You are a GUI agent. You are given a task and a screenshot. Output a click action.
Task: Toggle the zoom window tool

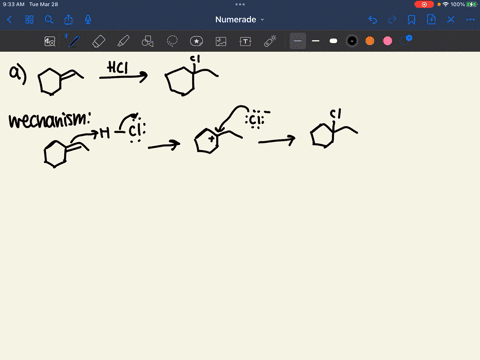click(50, 41)
